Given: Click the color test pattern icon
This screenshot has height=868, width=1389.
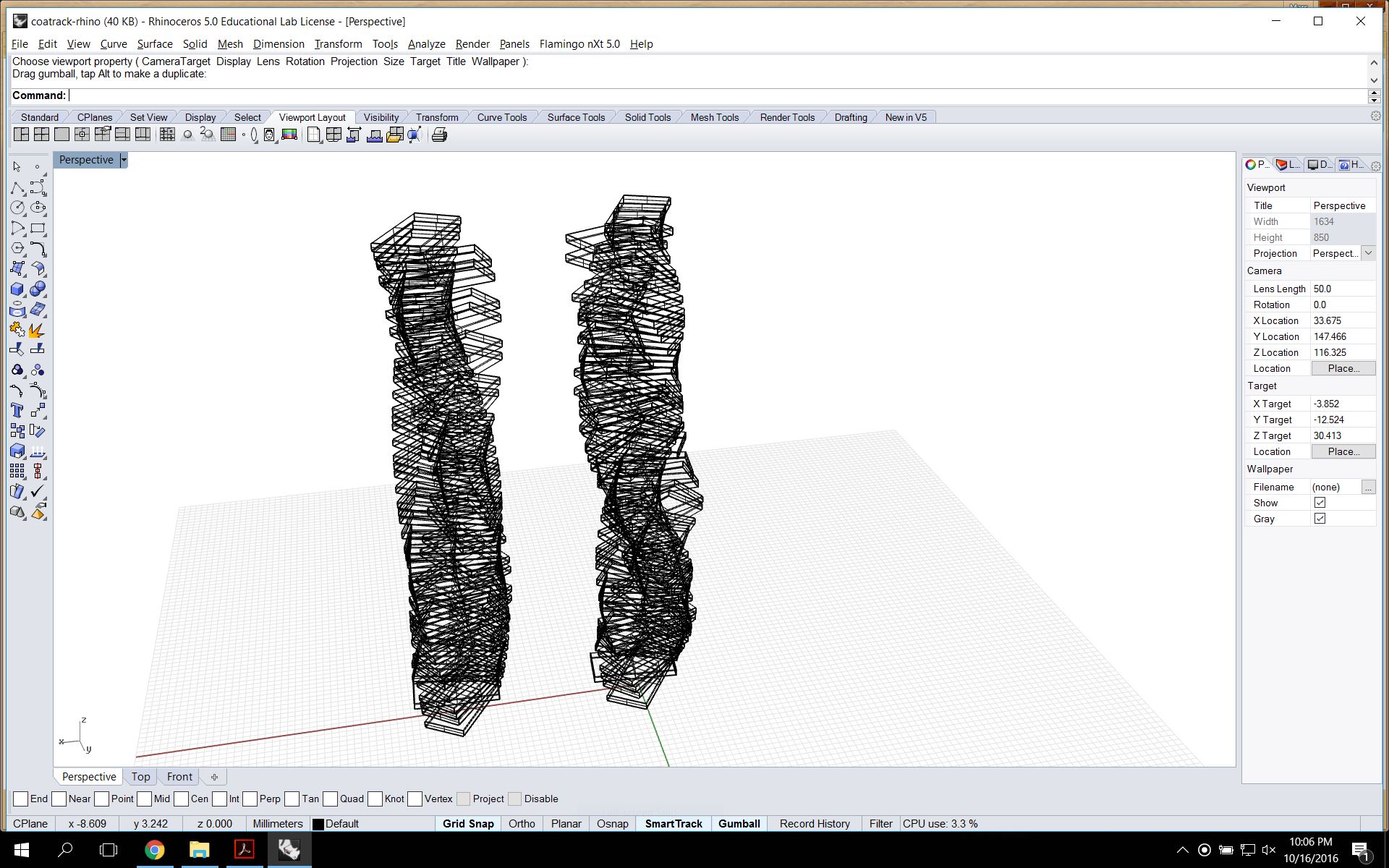Looking at the screenshot, I should coord(289,135).
